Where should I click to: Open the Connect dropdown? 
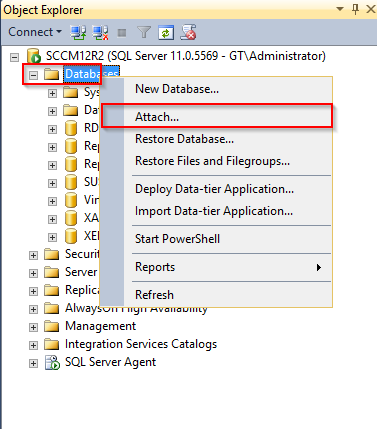click(35, 32)
